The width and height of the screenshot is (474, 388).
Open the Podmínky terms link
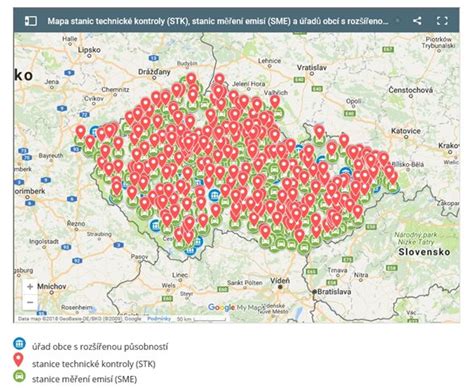click(x=159, y=319)
